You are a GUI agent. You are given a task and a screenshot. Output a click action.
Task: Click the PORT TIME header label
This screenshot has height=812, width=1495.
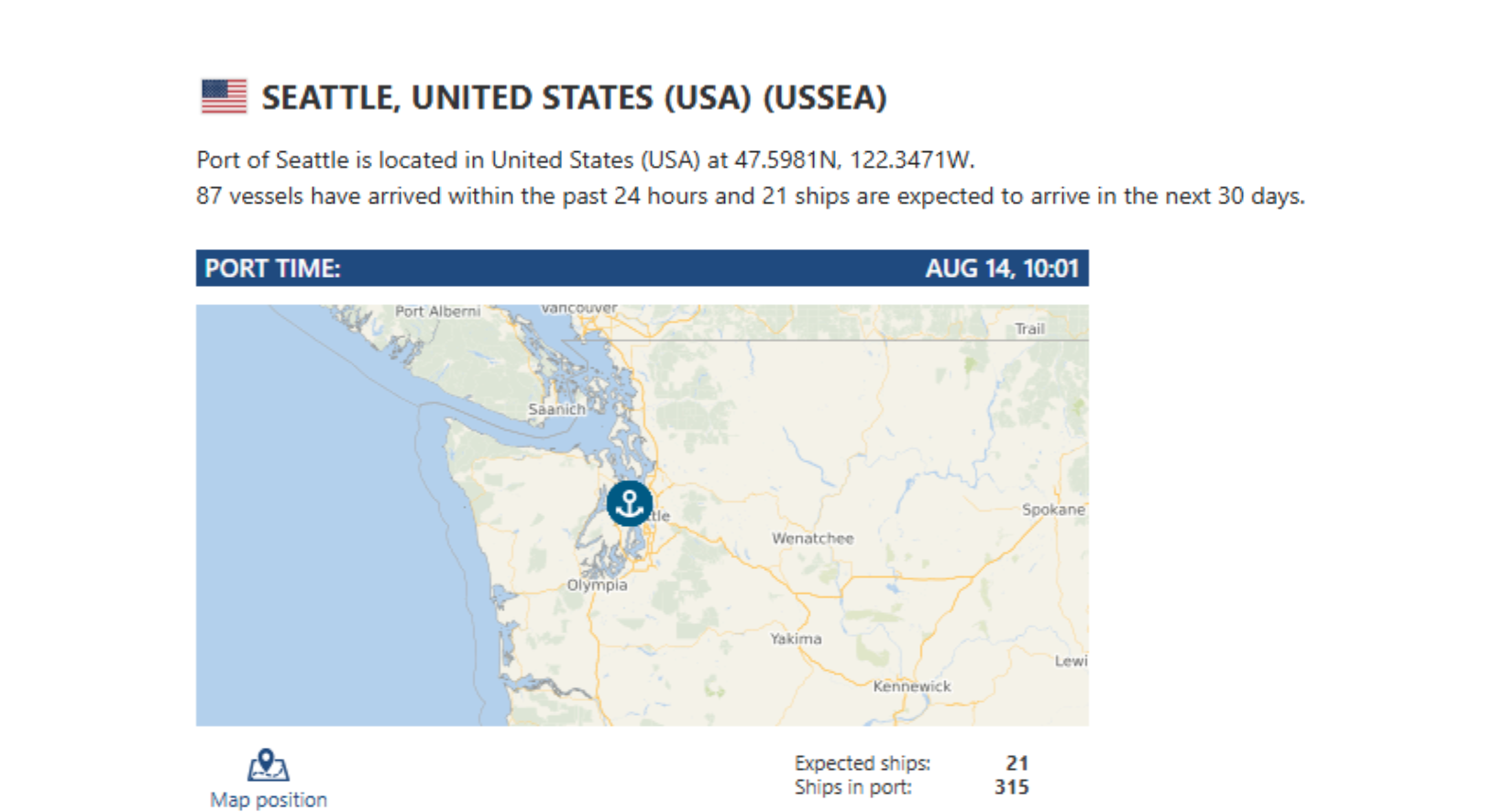tap(272, 269)
